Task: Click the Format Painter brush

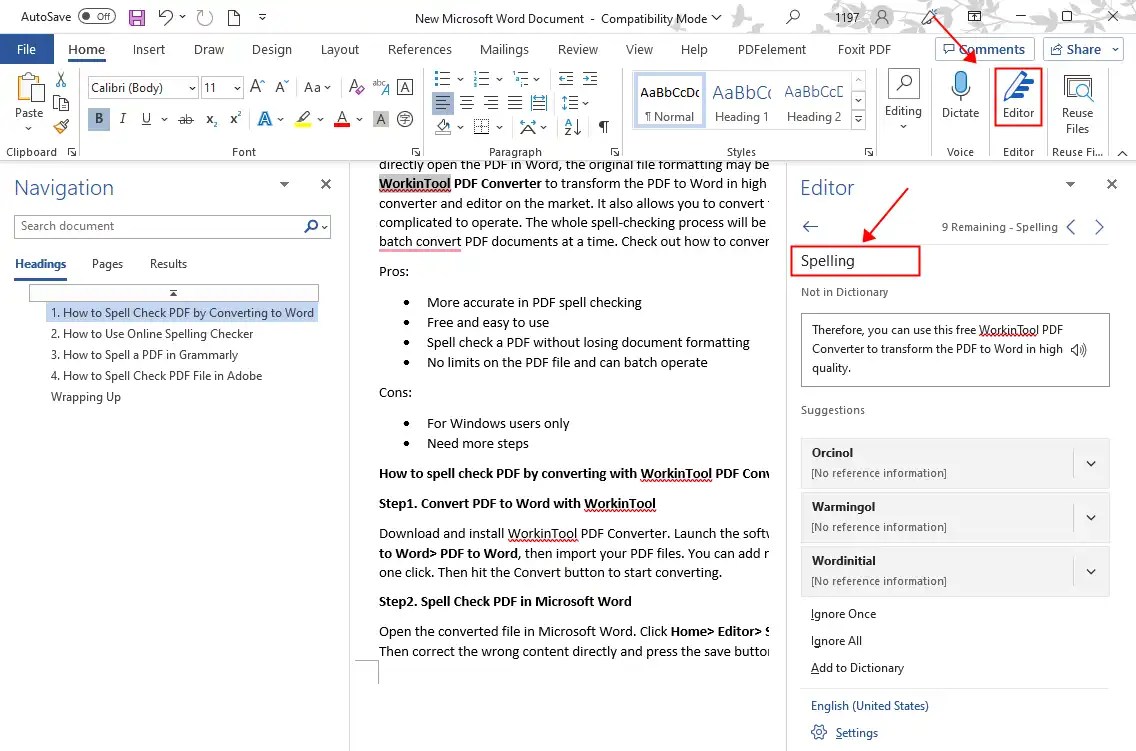Action: click(x=60, y=126)
